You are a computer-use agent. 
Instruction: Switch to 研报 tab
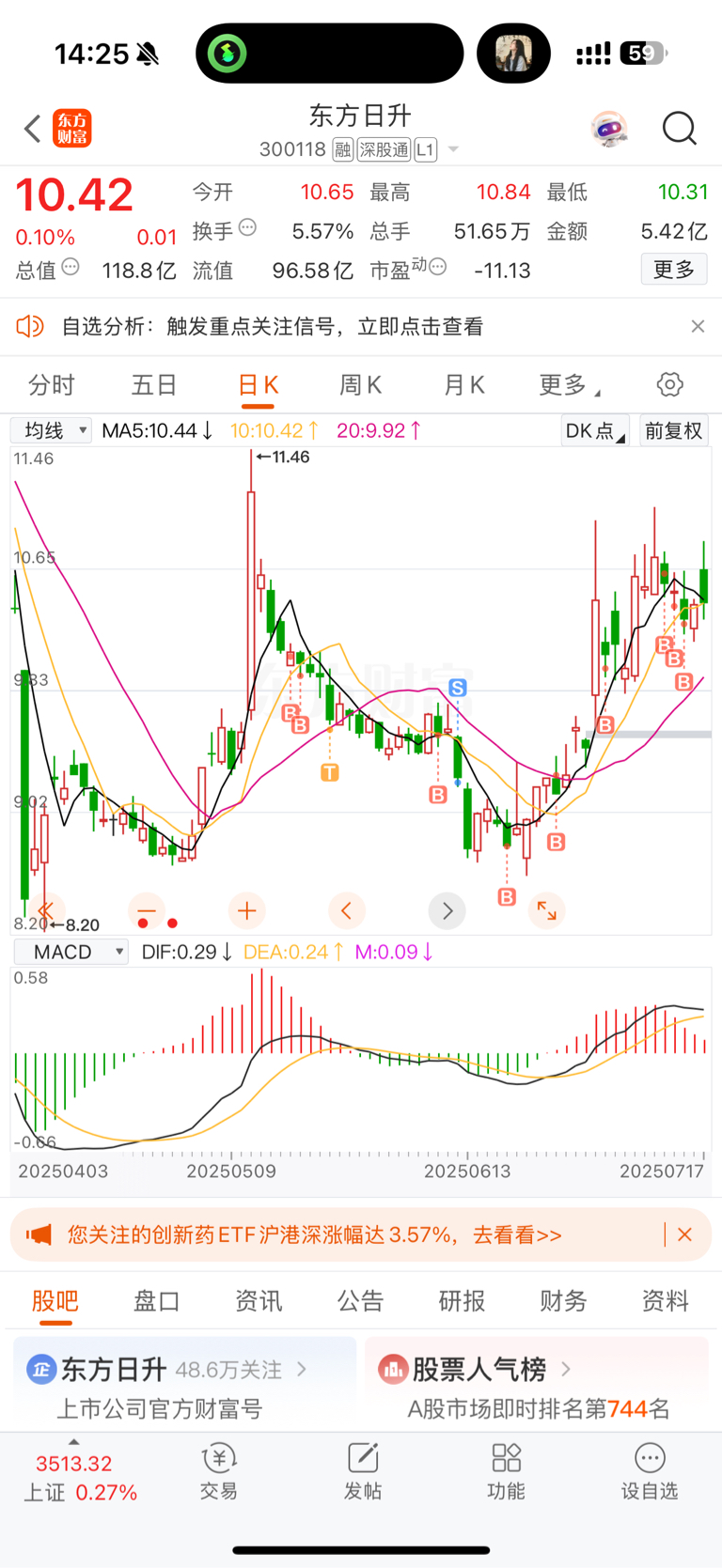pyautogui.click(x=462, y=1301)
